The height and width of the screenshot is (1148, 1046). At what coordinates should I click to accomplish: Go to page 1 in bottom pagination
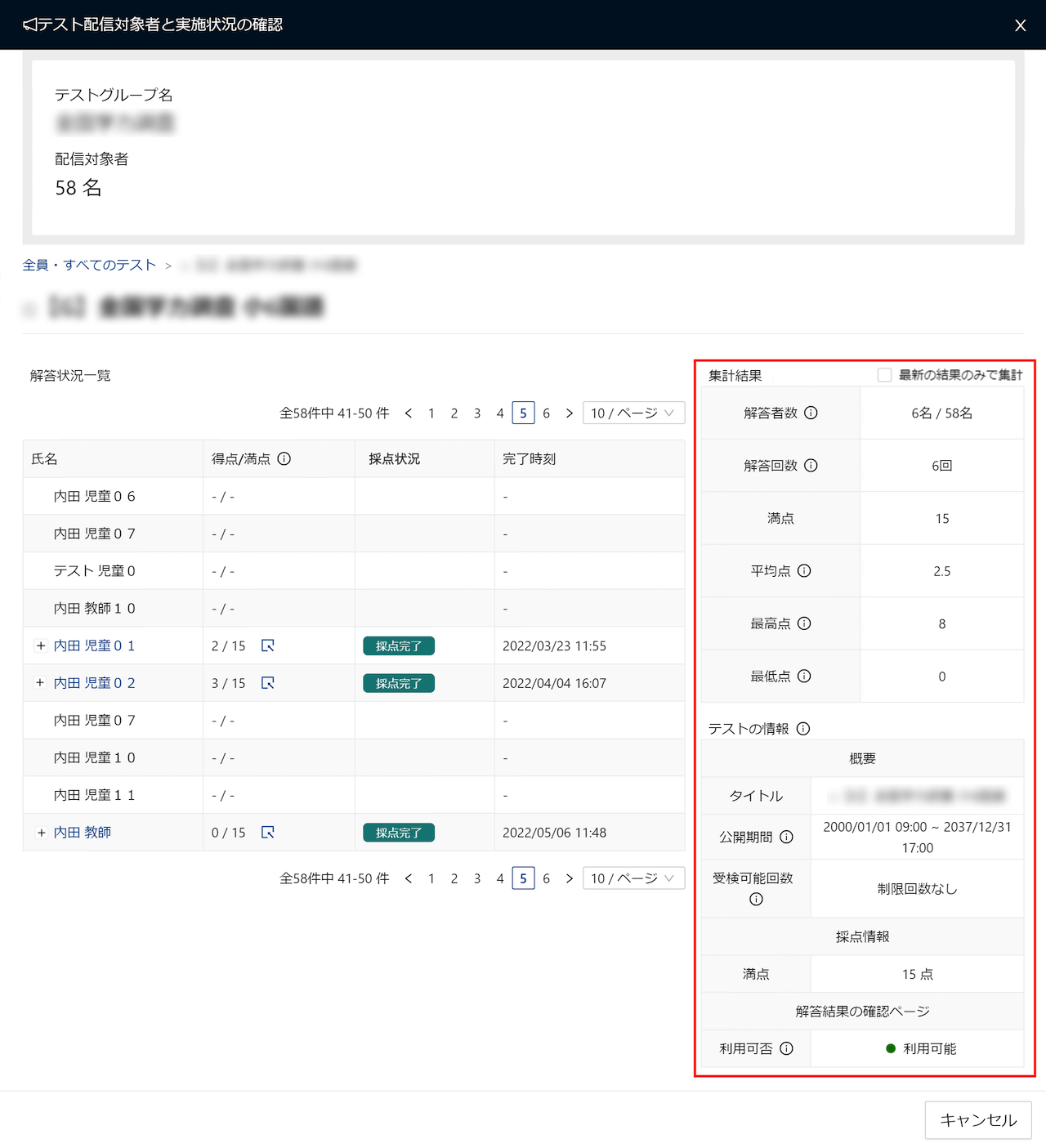431,878
